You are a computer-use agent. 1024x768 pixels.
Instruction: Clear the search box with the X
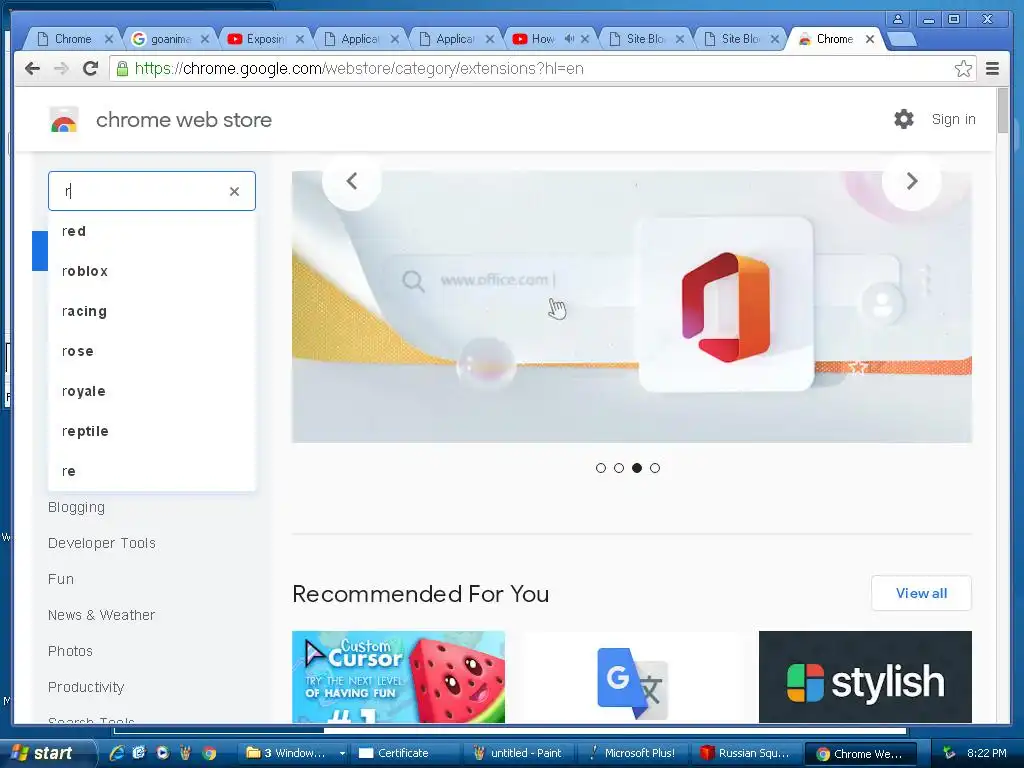tap(234, 191)
